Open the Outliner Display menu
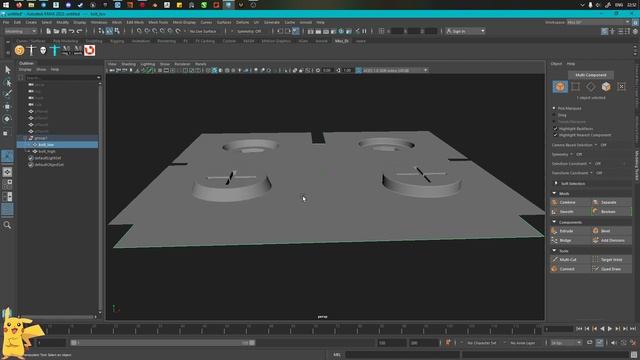 [25, 69]
